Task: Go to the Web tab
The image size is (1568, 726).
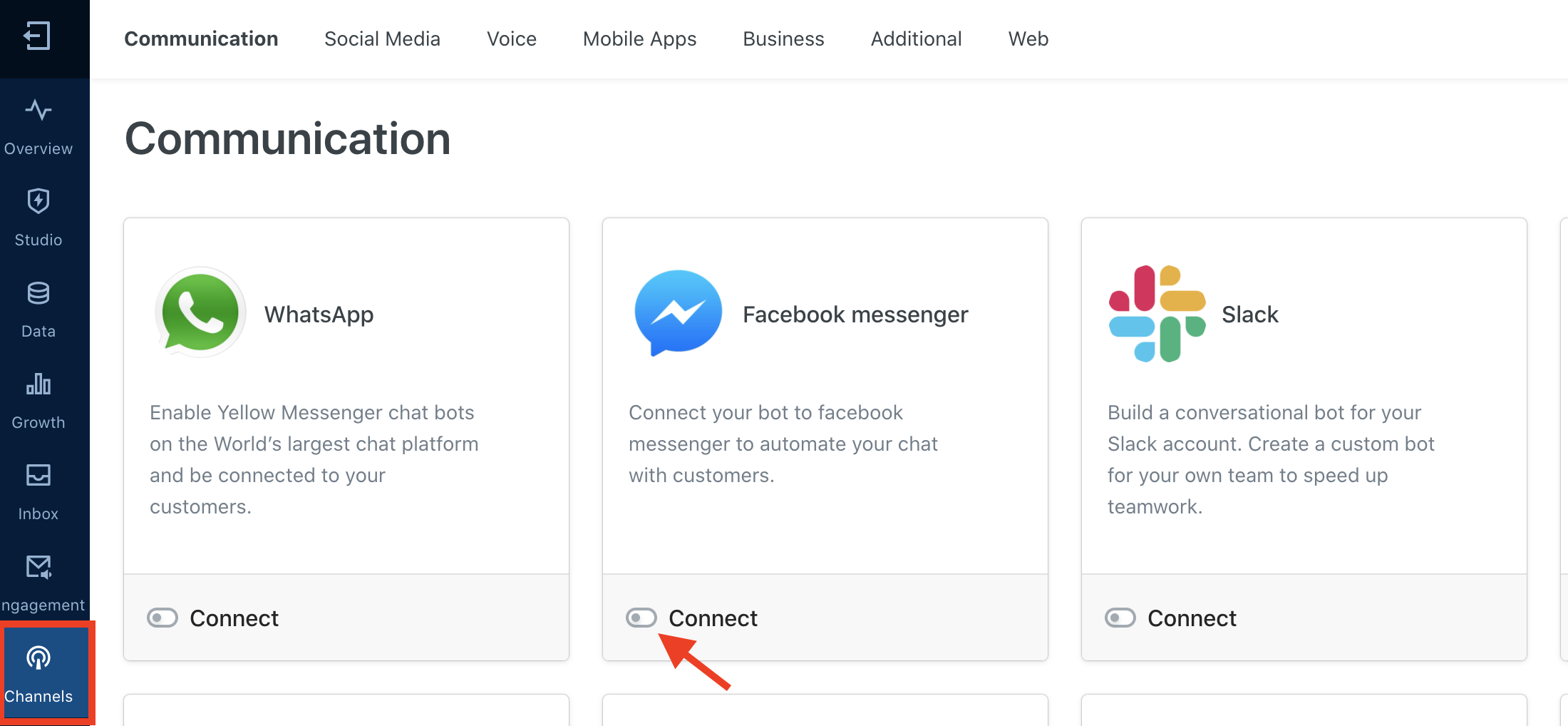Action: [1028, 39]
